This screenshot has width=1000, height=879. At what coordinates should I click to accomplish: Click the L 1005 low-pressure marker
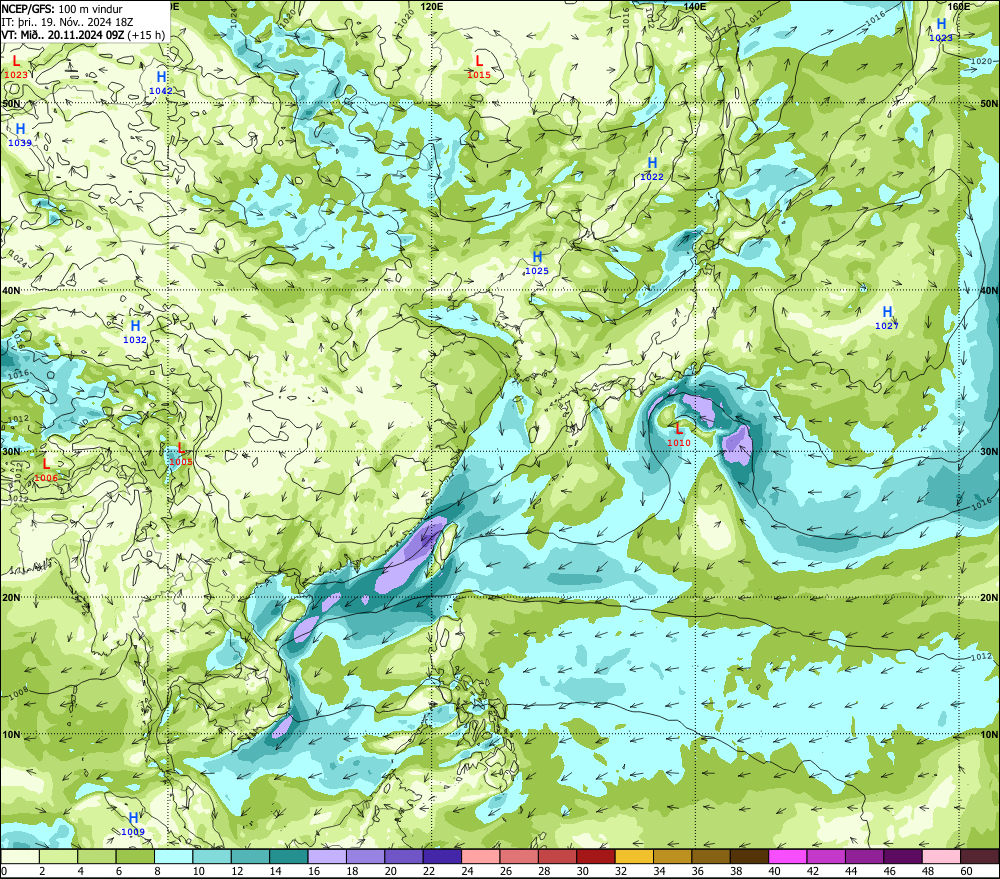(x=181, y=455)
